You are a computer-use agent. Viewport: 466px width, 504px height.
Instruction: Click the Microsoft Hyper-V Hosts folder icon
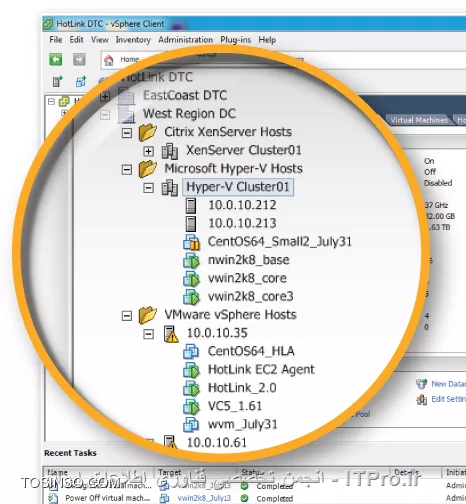tap(148, 169)
